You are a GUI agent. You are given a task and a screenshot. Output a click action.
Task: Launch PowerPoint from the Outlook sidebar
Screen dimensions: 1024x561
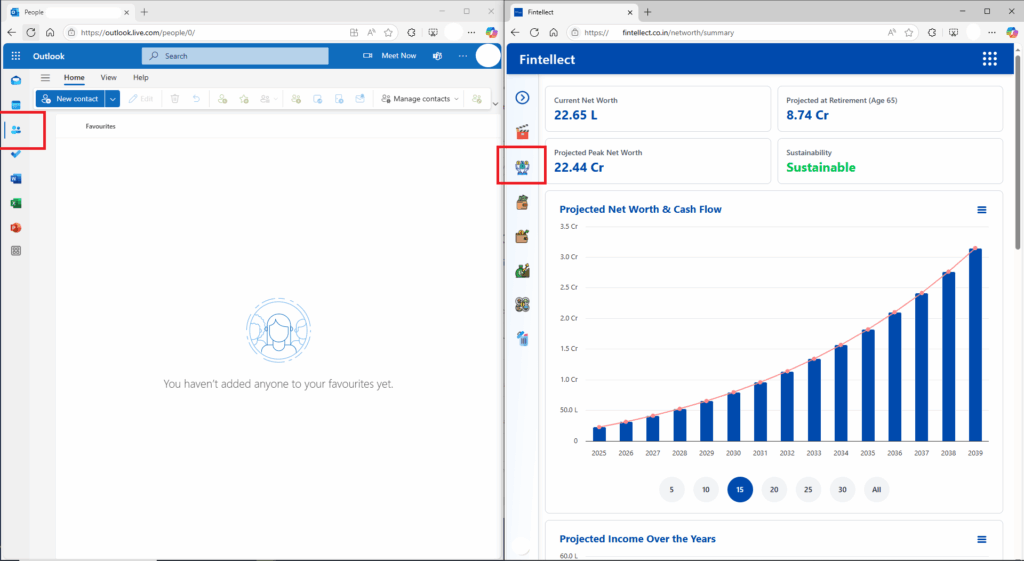pos(16,227)
